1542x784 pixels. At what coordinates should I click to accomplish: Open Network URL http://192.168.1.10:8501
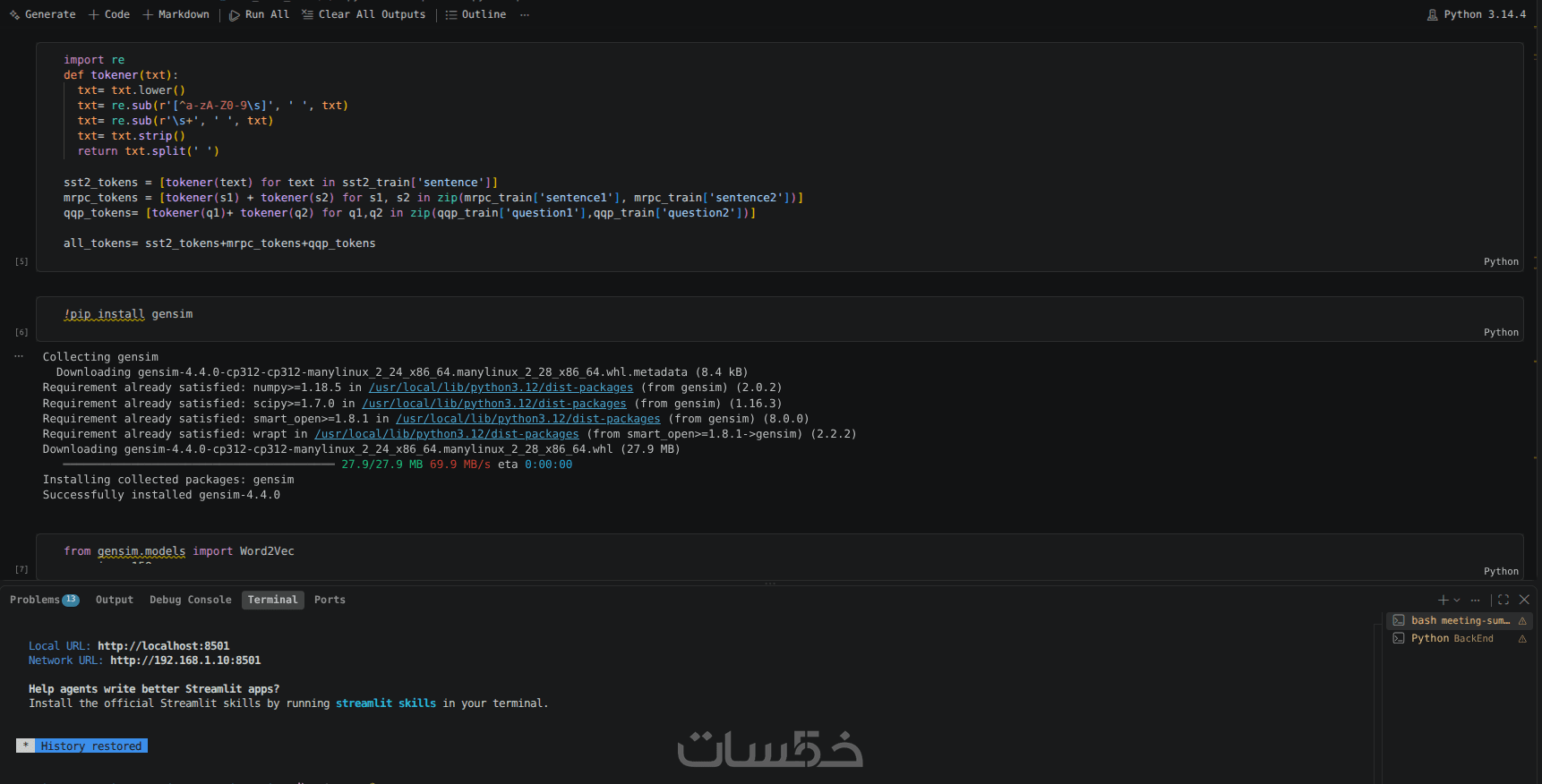point(185,660)
